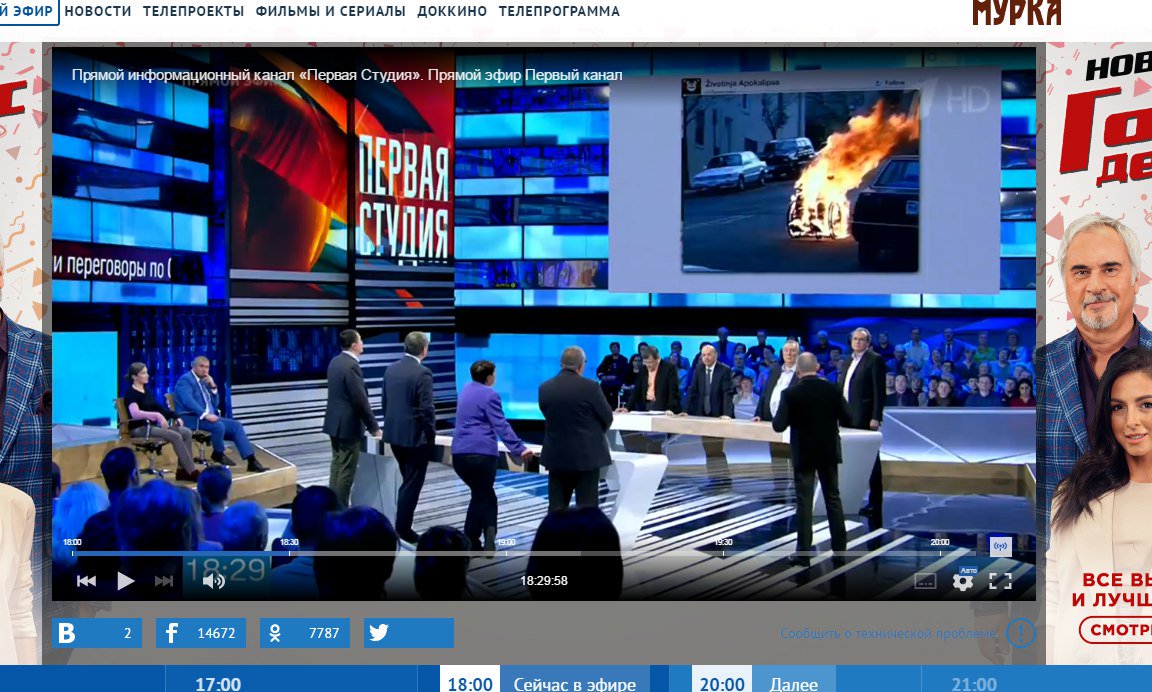1152x692 pixels.
Task: Open the ТЕЛЕПРОГРАММА menu item
Action: coord(559,11)
